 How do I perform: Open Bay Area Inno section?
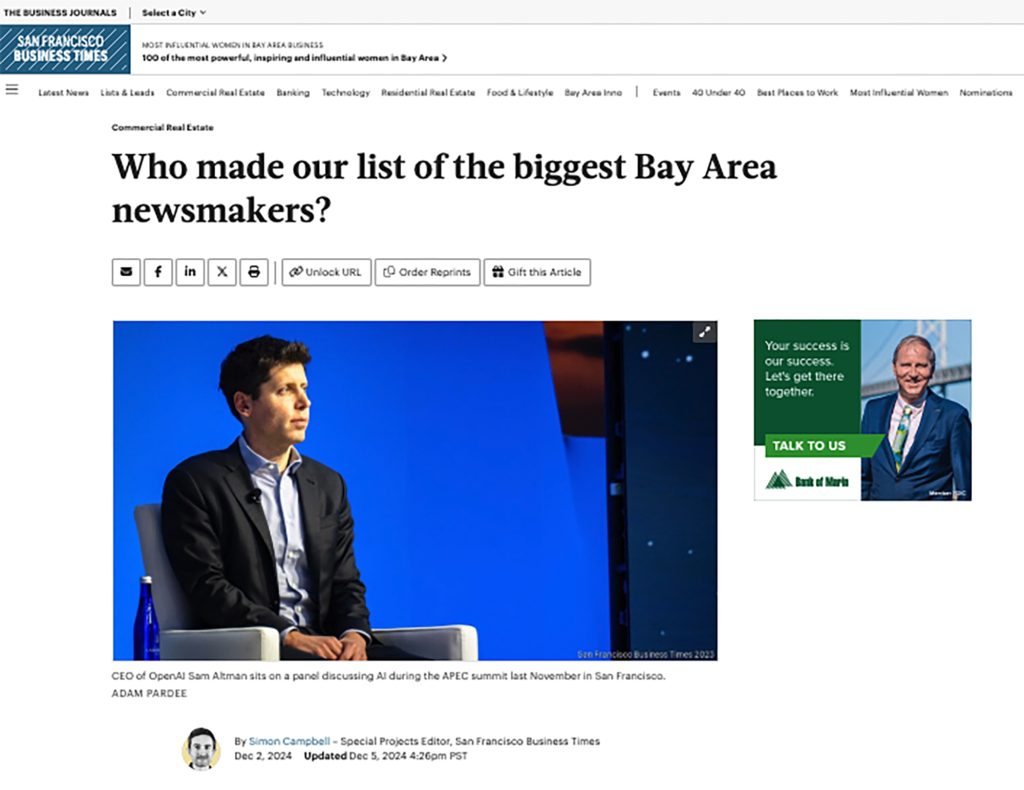(x=593, y=93)
